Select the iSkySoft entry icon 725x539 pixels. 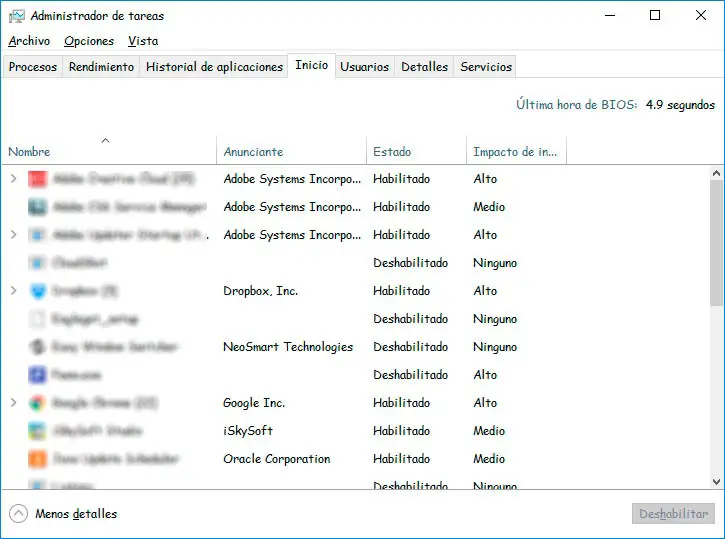click(38, 431)
